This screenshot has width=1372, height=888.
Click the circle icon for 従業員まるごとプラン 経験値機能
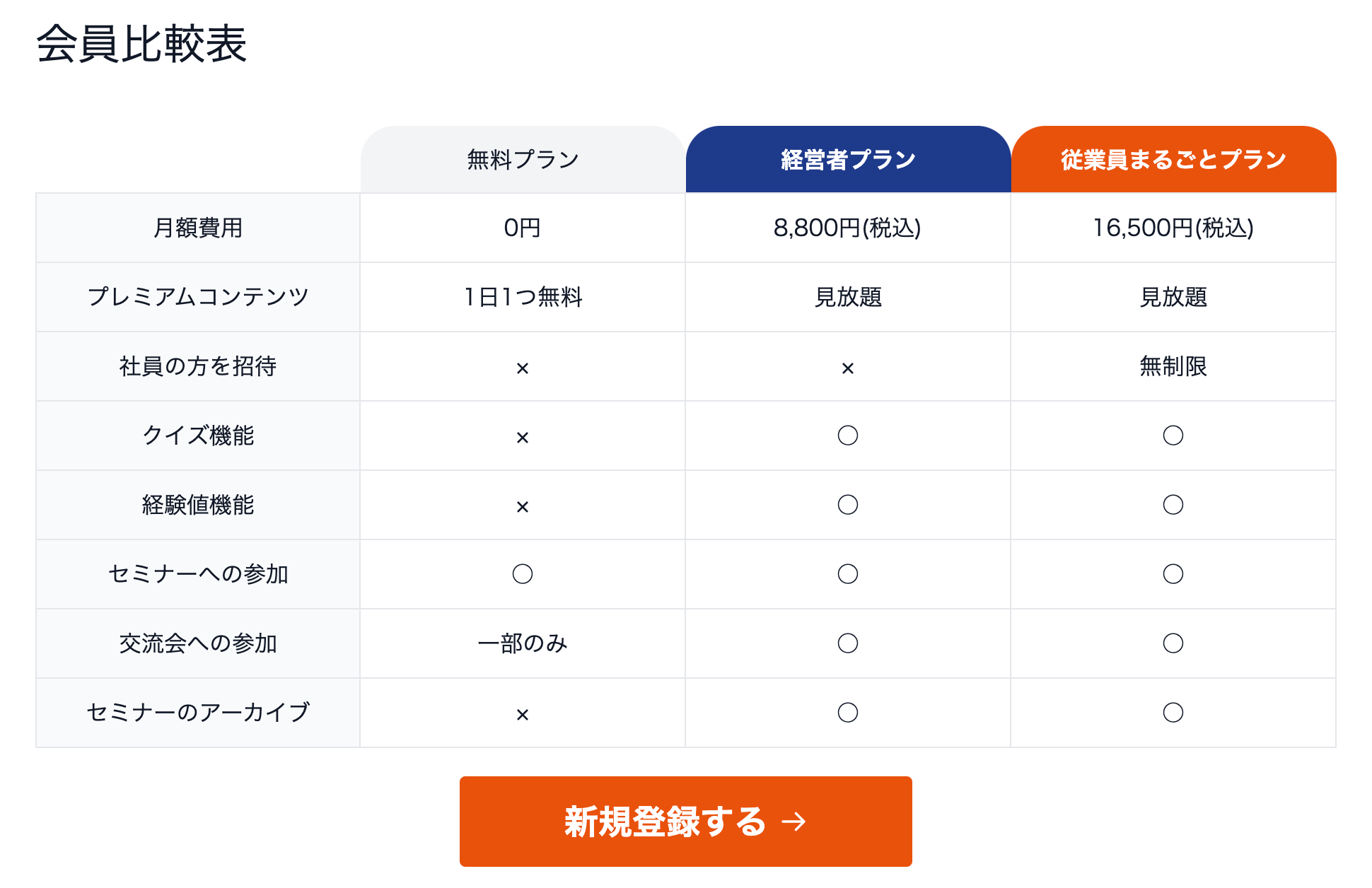[1173, 505]
